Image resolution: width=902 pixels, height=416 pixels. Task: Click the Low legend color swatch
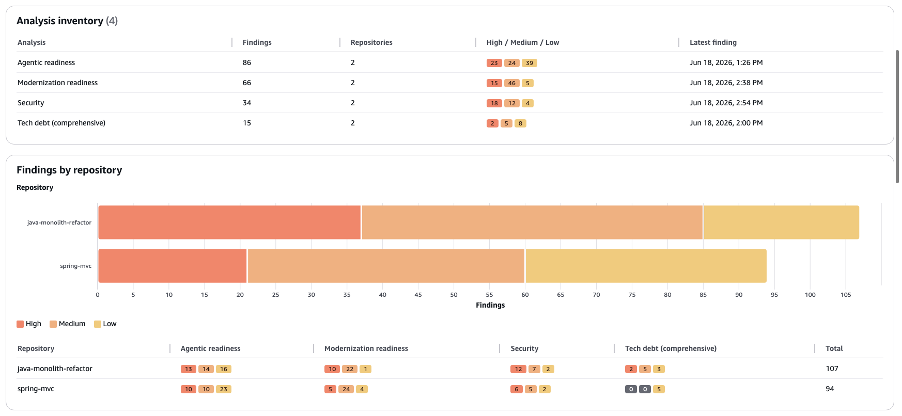(97, 324)
